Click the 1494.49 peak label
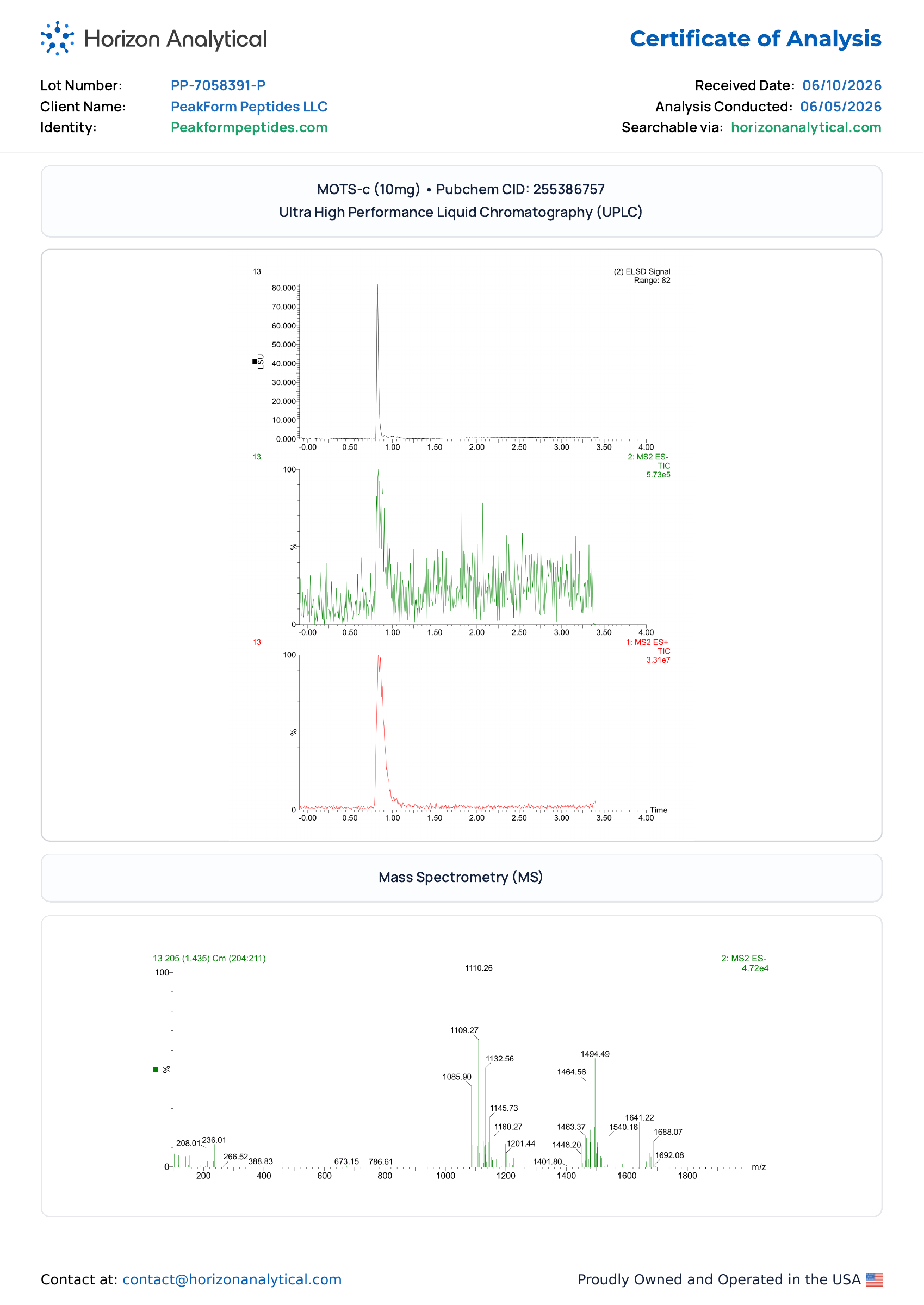The image size is (924, 1305). (x=595, y=1054)
